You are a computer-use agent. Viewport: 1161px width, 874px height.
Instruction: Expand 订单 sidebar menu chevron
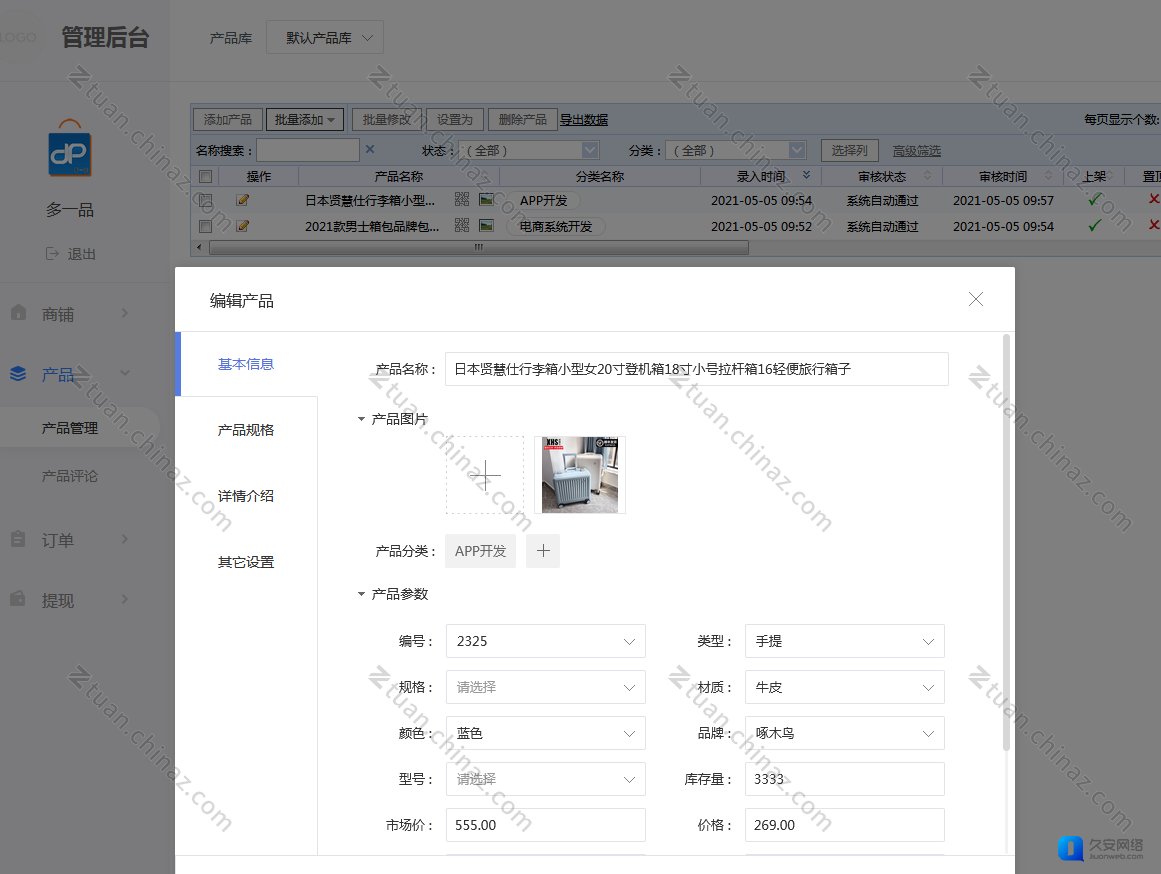click(124, 538)
